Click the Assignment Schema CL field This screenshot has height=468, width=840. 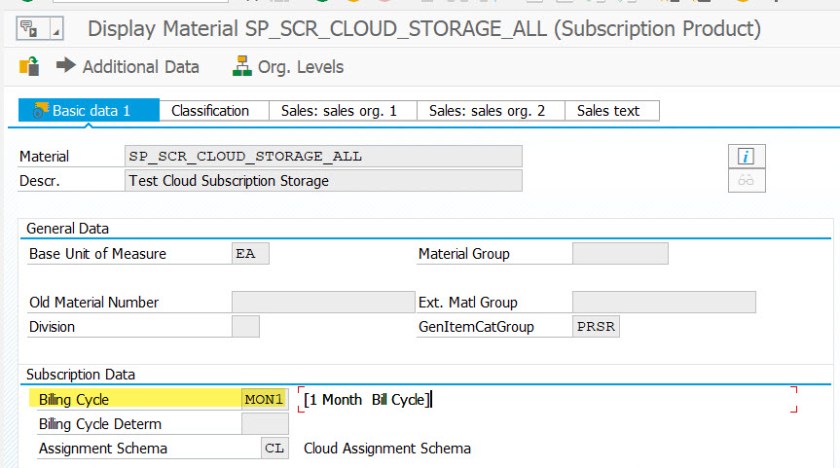(x=273, y=448)
